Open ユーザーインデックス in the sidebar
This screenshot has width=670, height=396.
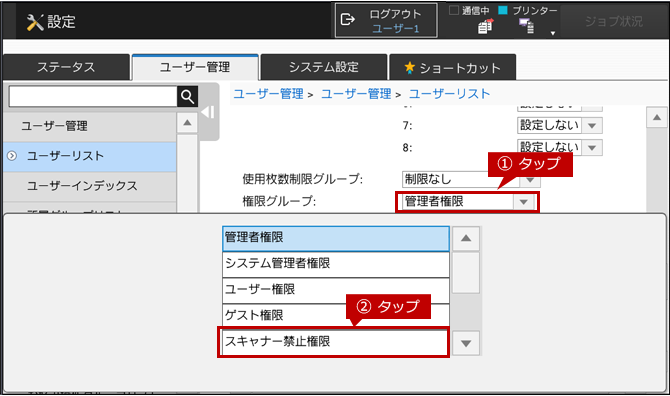[90, 186]
